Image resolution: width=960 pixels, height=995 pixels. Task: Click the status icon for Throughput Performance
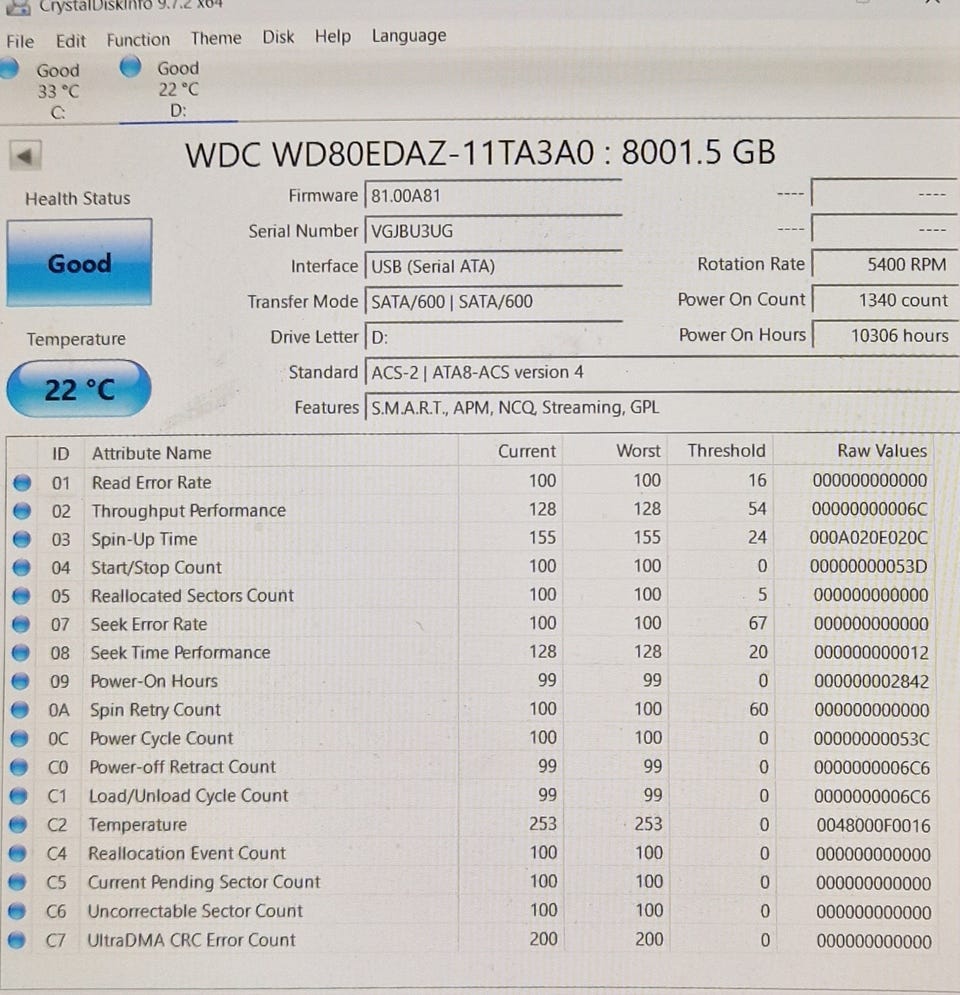pos(22,511)
